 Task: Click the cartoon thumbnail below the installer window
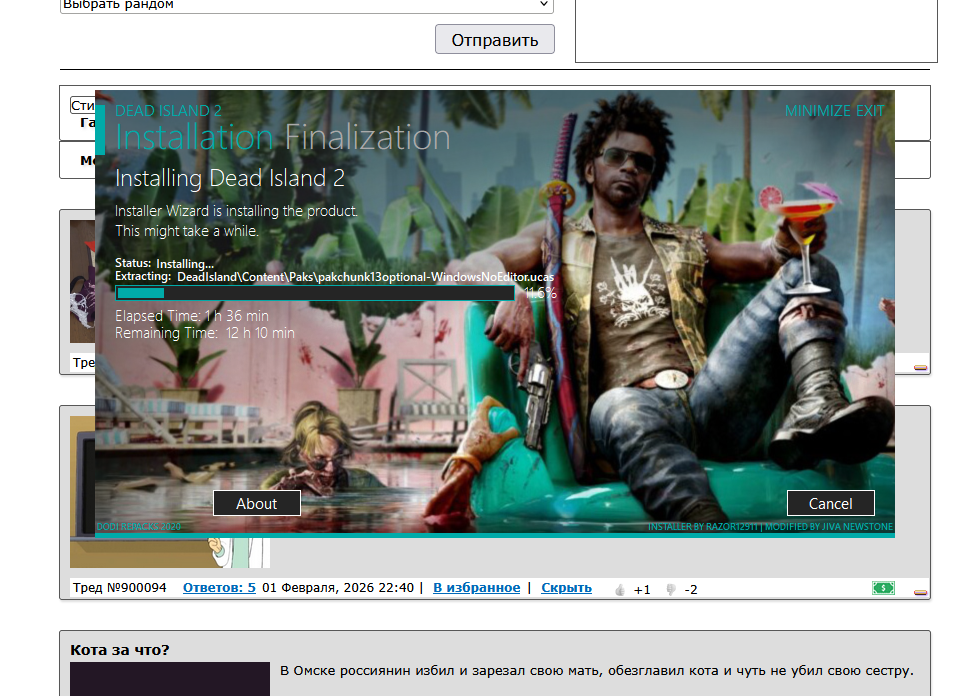coord(240,552)
